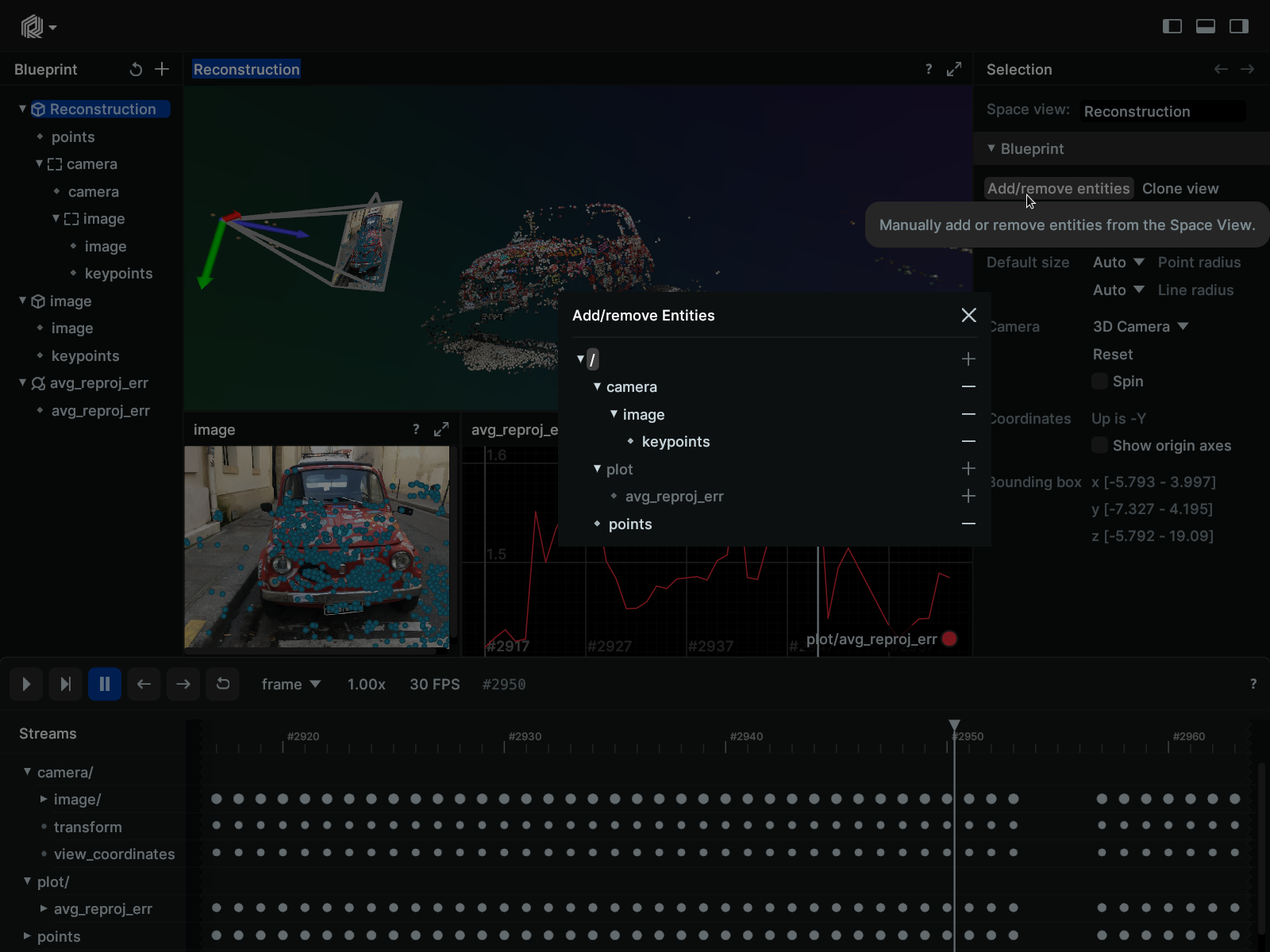Collapse avg_reproj_err view in Blueprint tree
Screen dimensions: 1270x952
[22, 382]
